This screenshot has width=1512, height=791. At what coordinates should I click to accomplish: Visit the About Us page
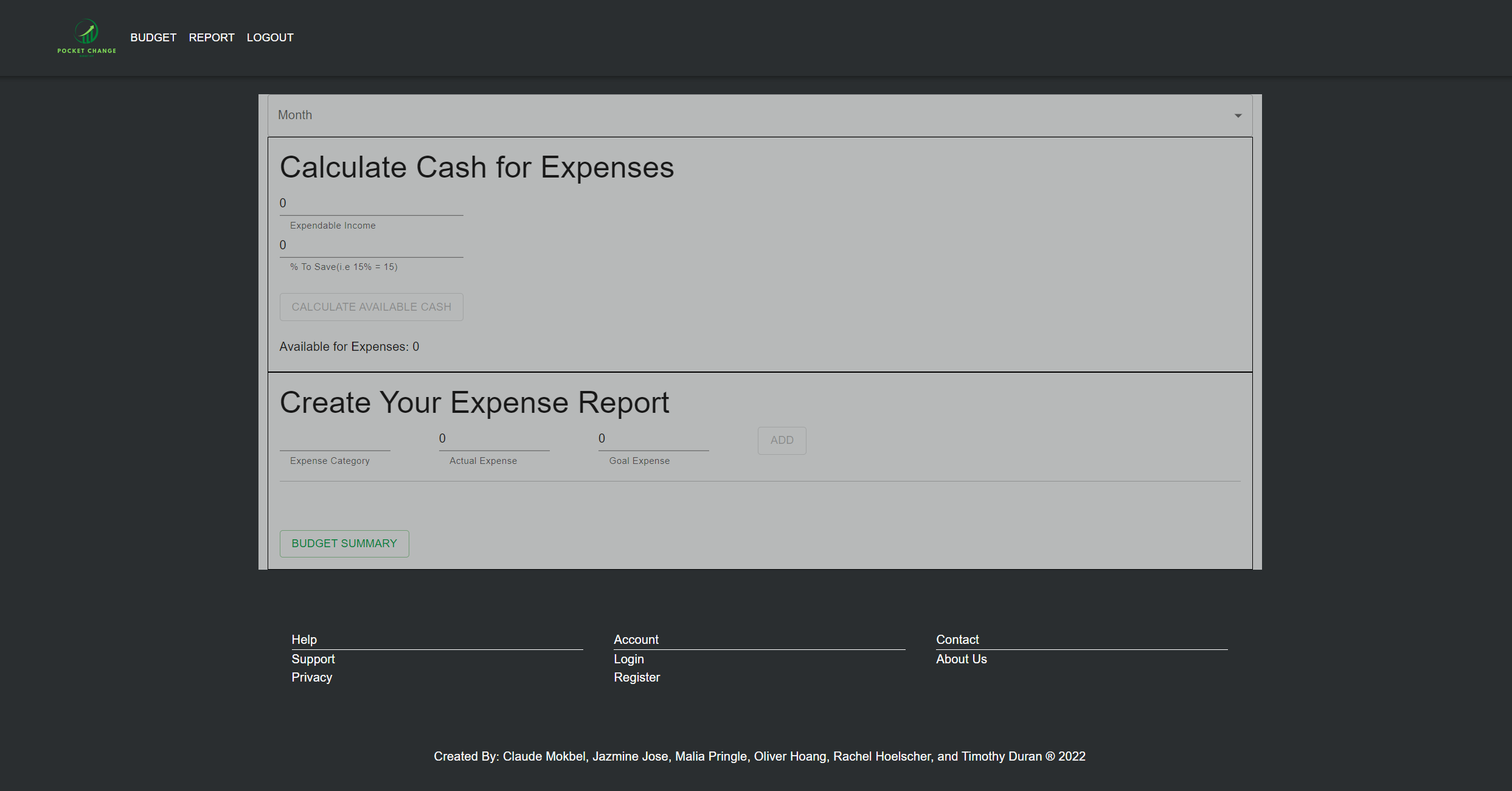pyautogui.click(x=961, y=658)
